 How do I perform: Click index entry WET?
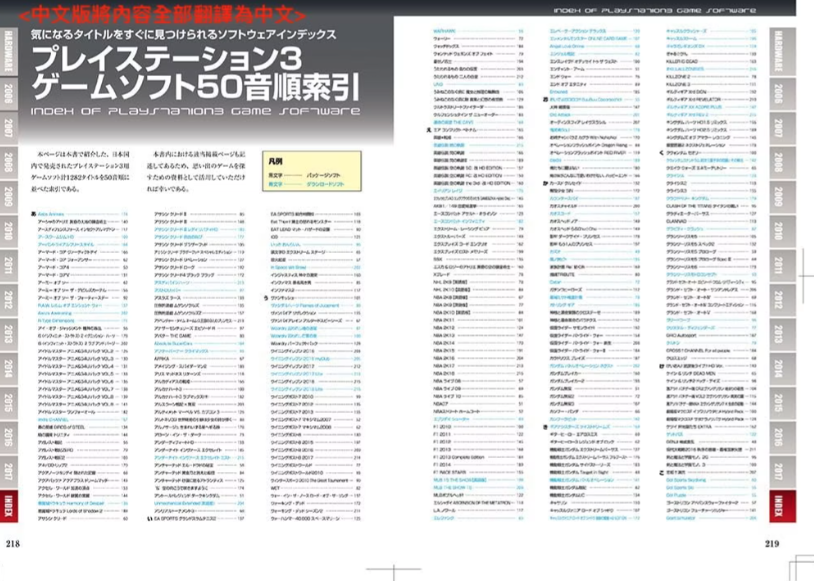click(275, 488)
